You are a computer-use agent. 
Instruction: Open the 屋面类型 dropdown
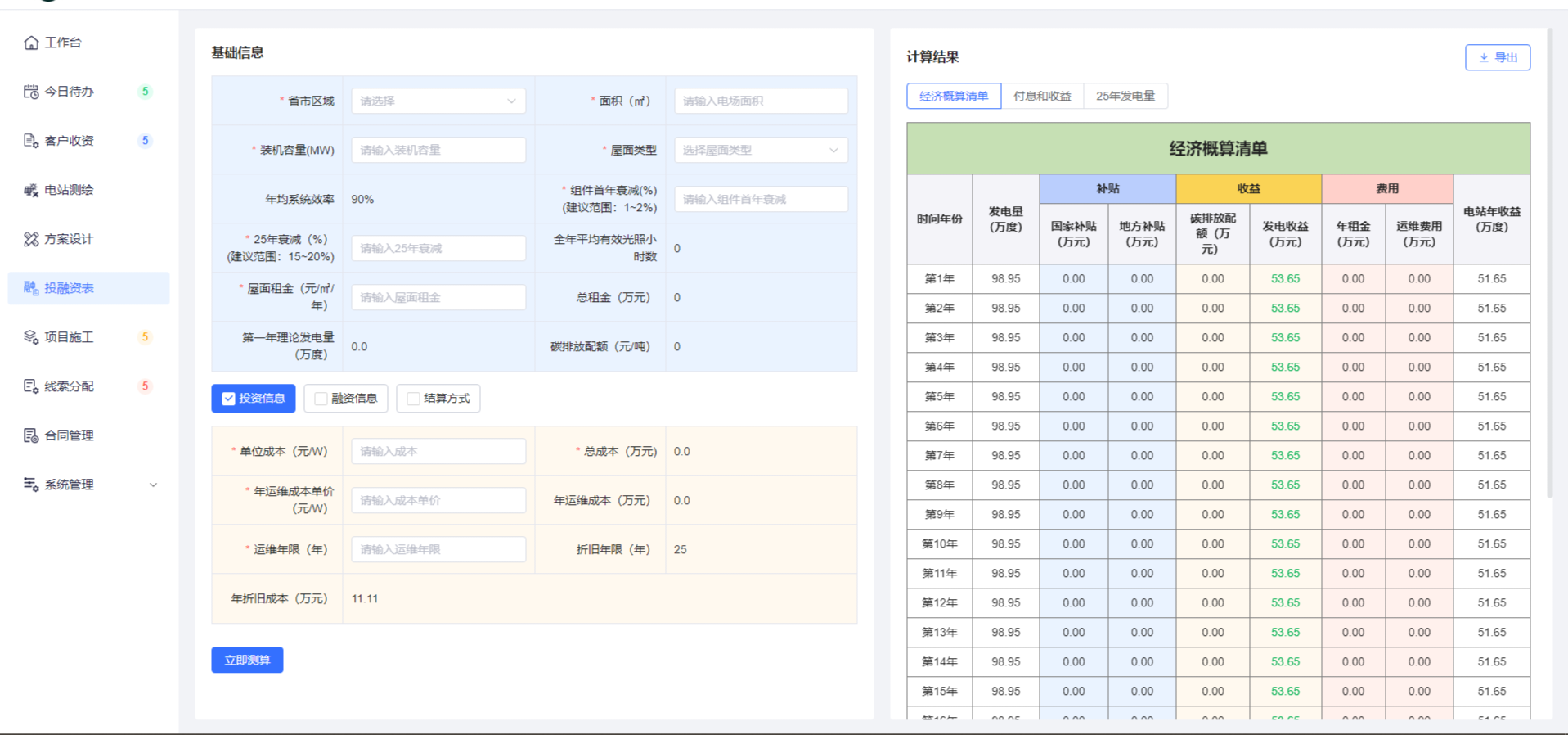point(761,150)
